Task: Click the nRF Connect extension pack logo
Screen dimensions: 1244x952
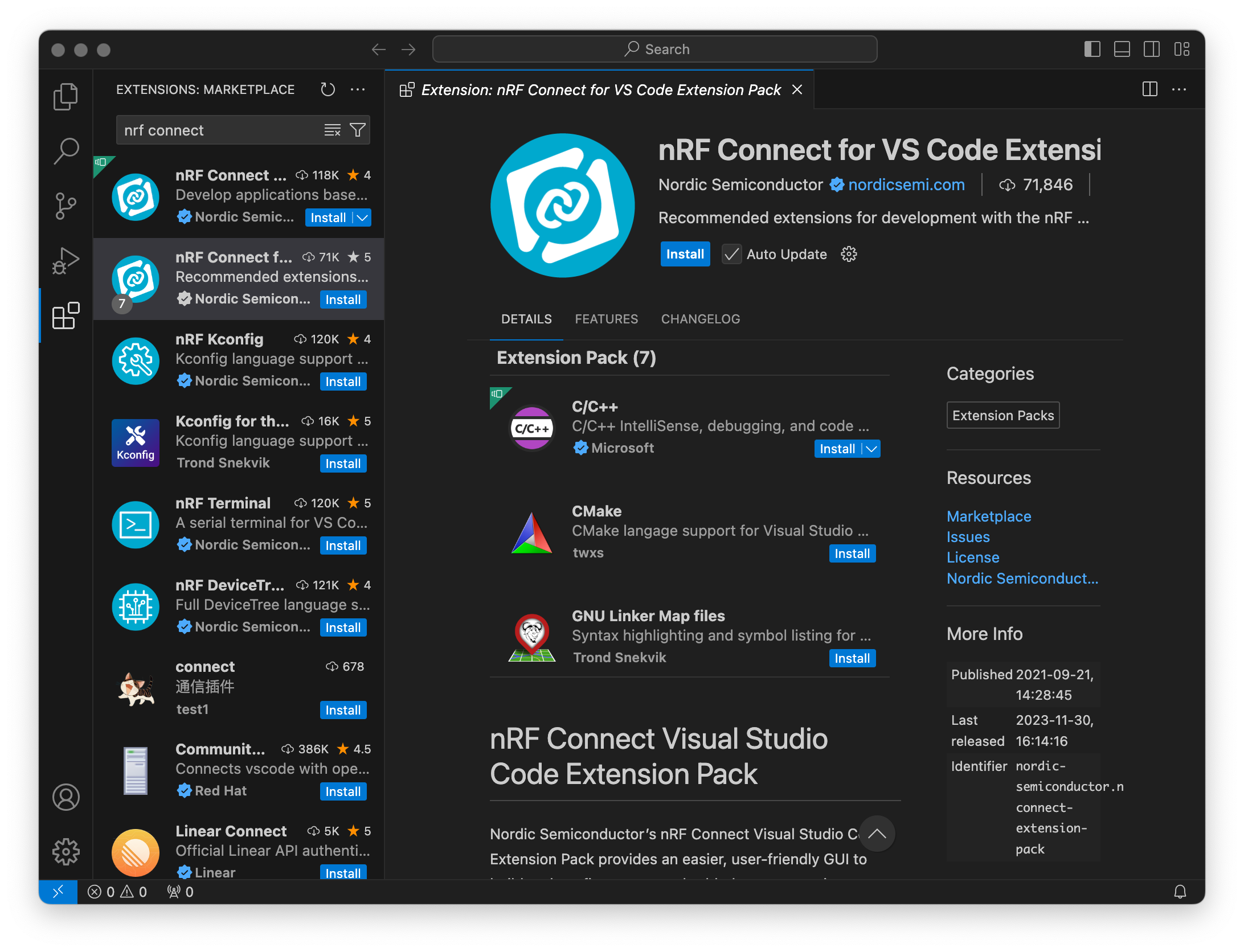Action: tap(563, 206)
